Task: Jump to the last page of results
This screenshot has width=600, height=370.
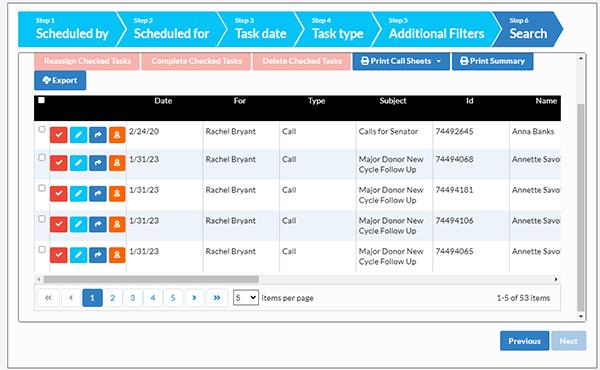Action: click(217, 298)
